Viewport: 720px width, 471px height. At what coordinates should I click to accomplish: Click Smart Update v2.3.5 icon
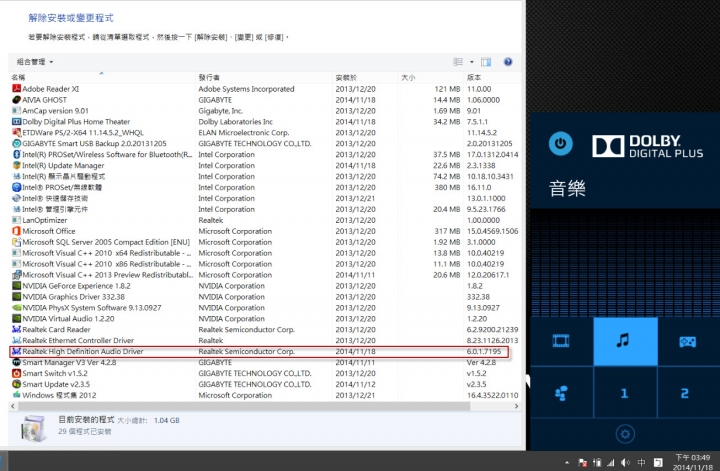pyautogui.click(x=16, y=384)
